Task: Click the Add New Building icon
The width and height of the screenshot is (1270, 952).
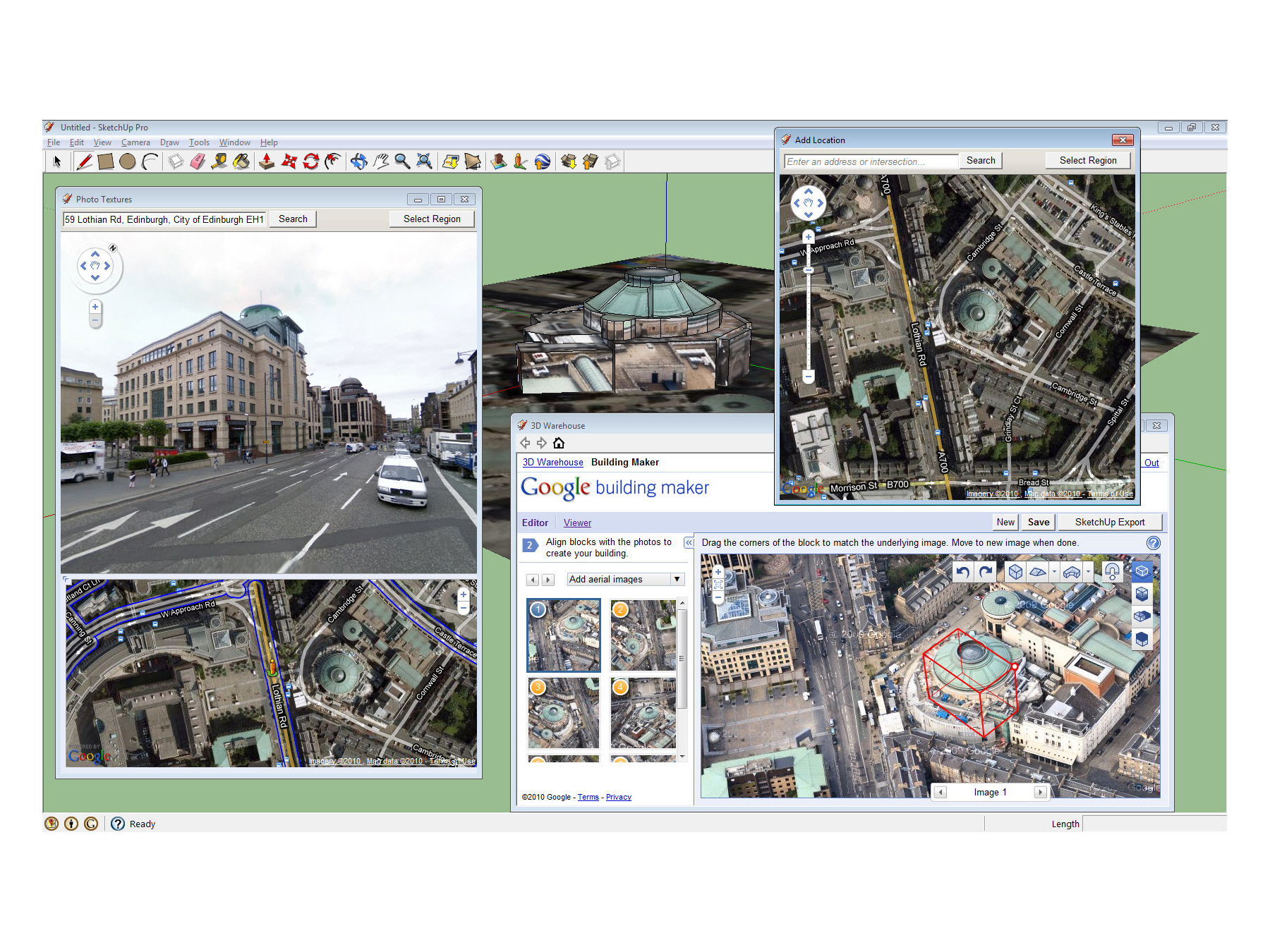Action: (498, 161)
